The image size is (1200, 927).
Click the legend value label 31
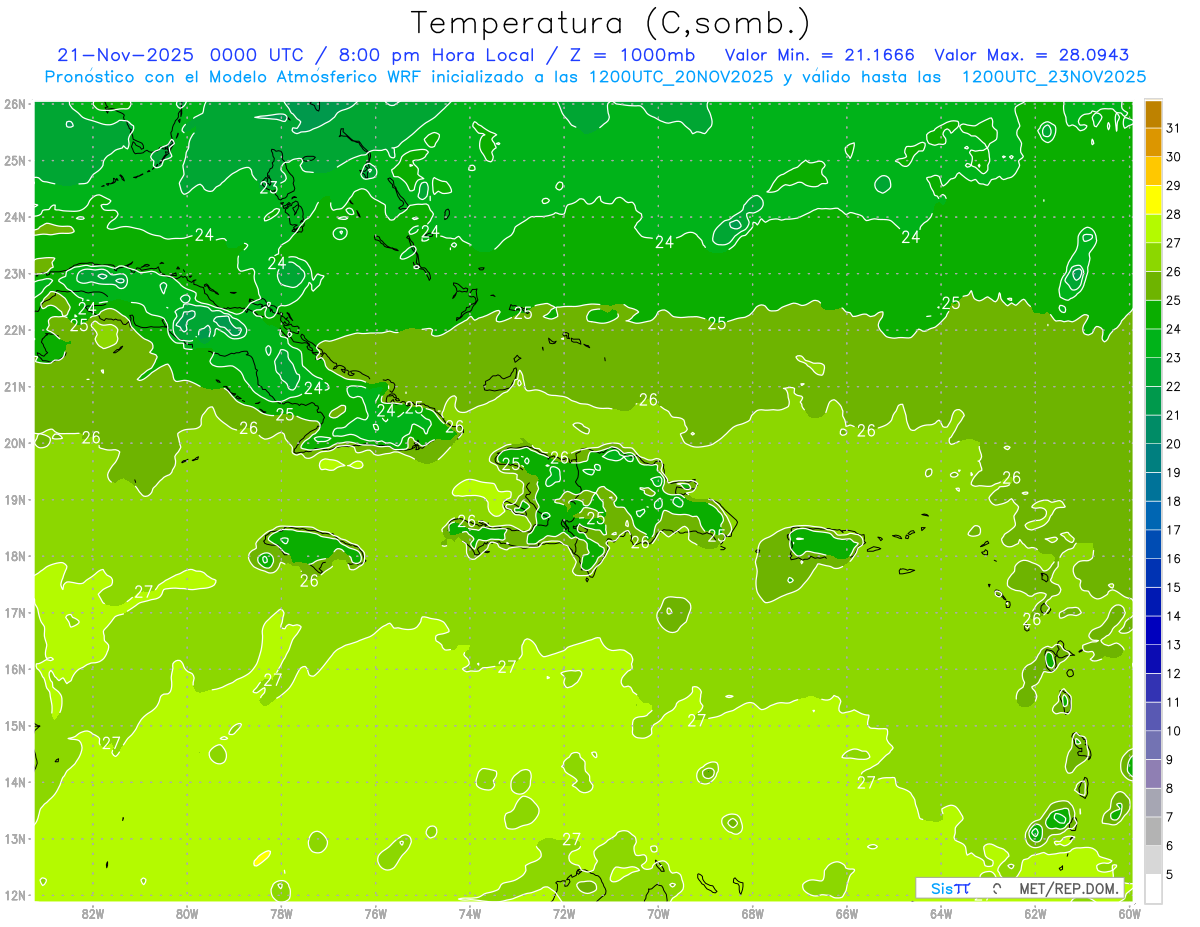1173,128
